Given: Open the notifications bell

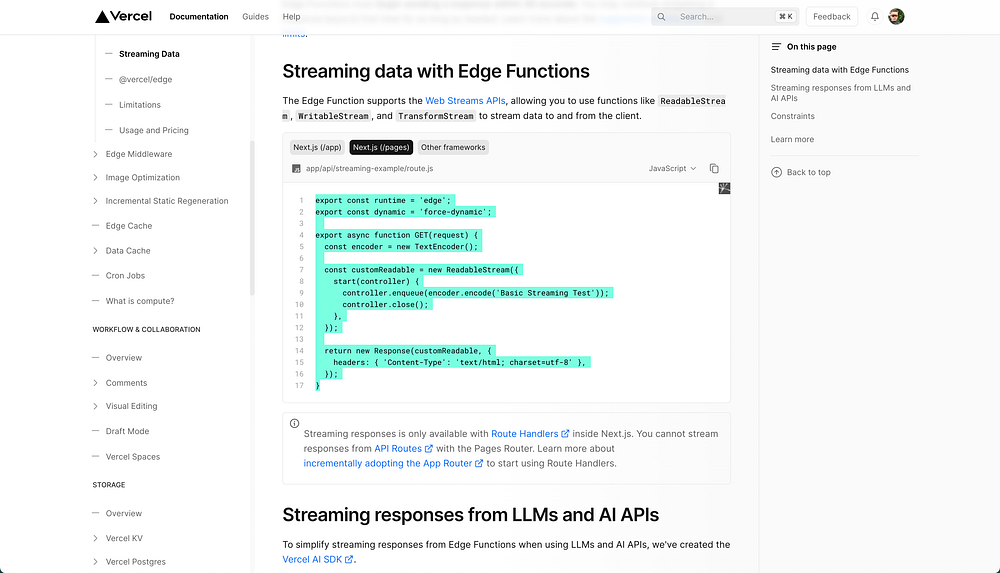Looking at the screenshot, I should coord(875,17).
